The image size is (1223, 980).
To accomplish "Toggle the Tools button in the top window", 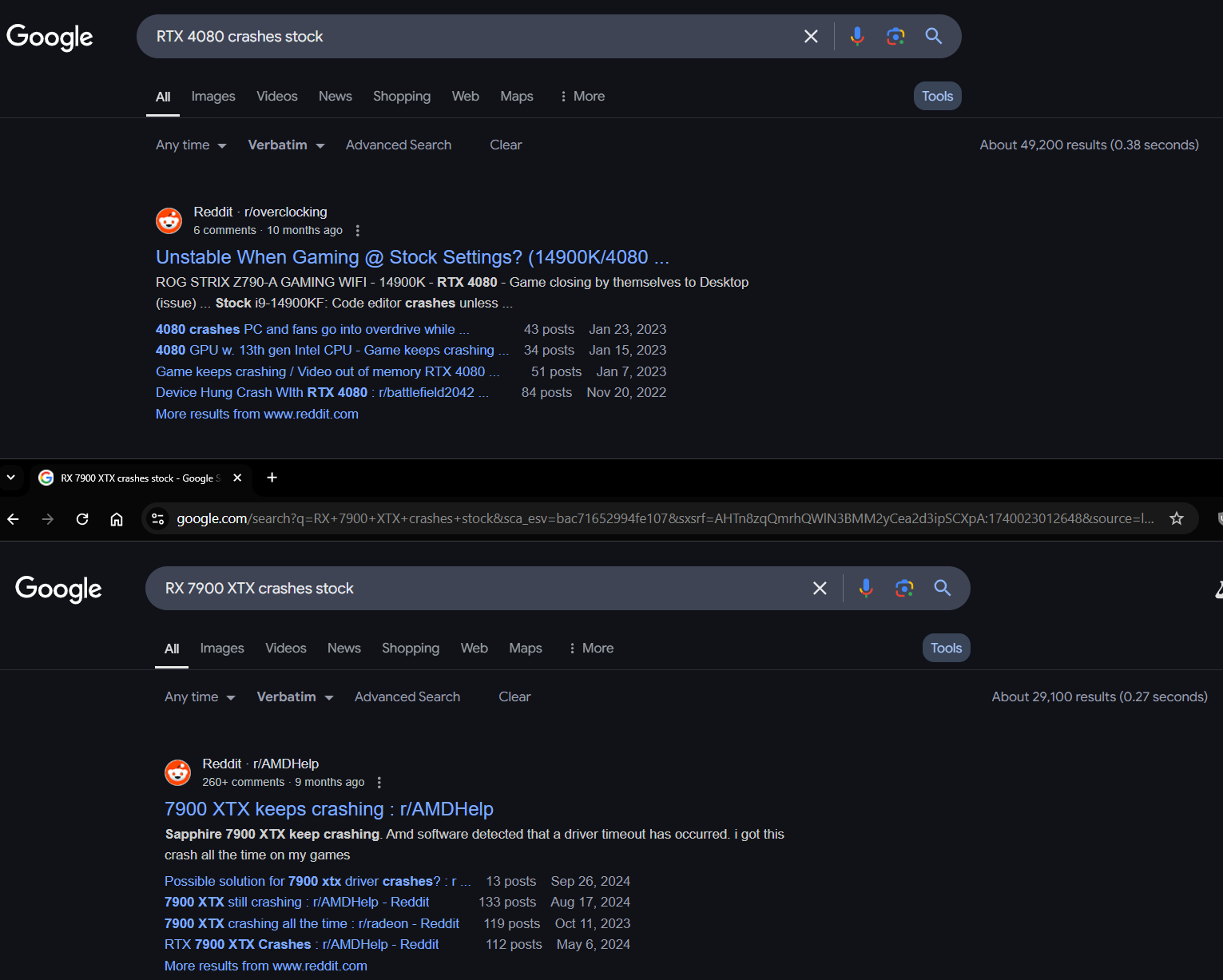I will pos(938,96).
